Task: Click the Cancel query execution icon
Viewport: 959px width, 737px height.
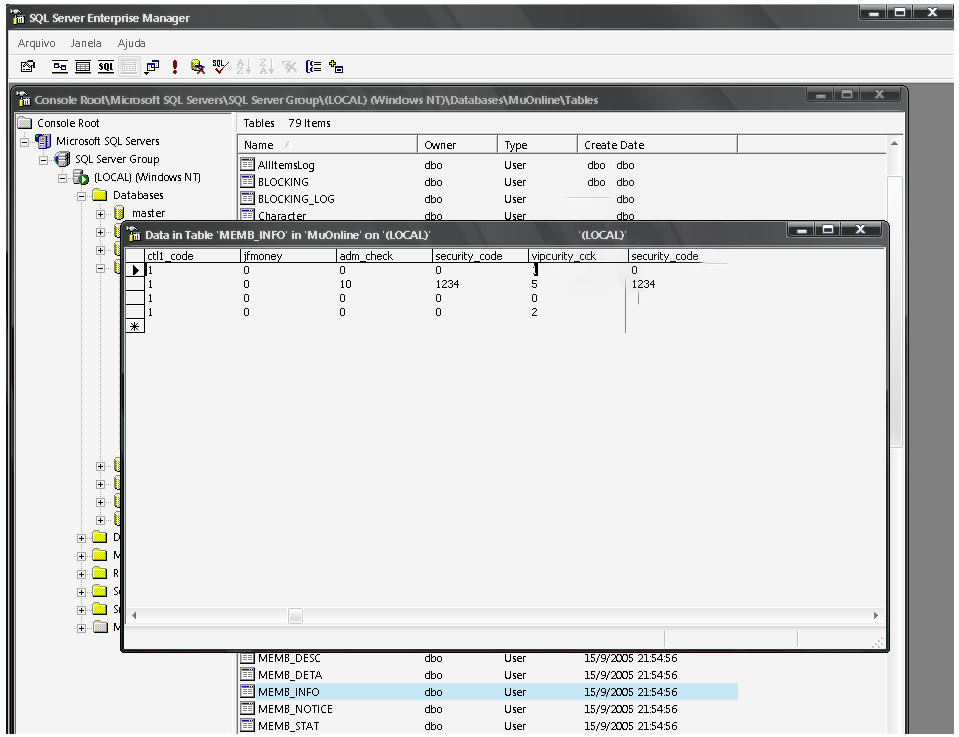Action: pyautogui.click(x=198, y=67)
